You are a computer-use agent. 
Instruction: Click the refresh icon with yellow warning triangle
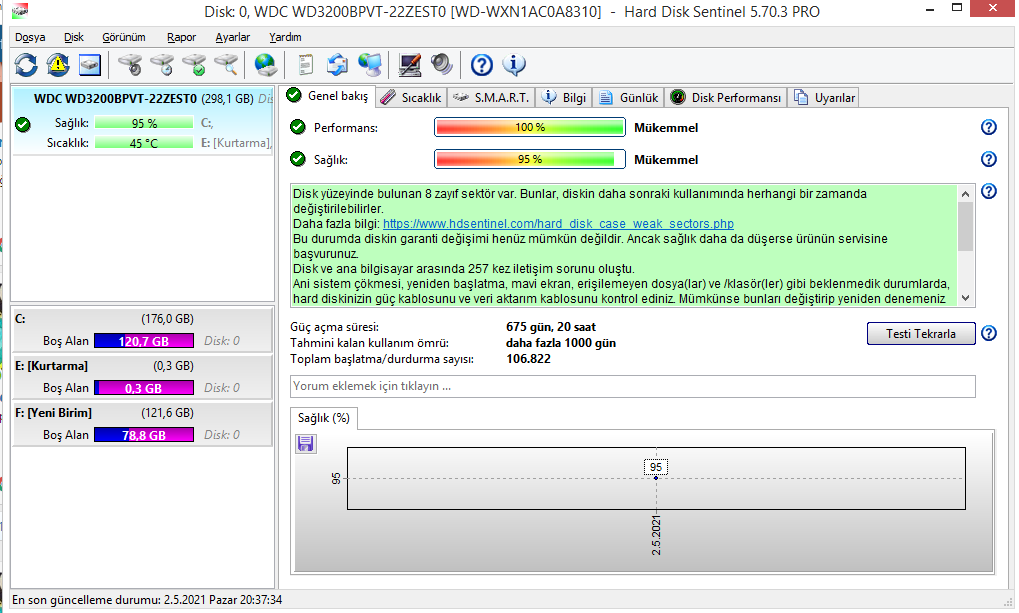pyautogui.click(x=58, y=64)
